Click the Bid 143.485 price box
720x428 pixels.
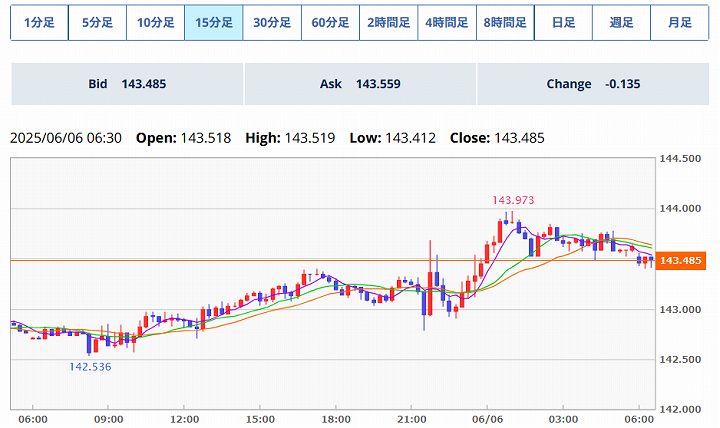pos(127,84)
